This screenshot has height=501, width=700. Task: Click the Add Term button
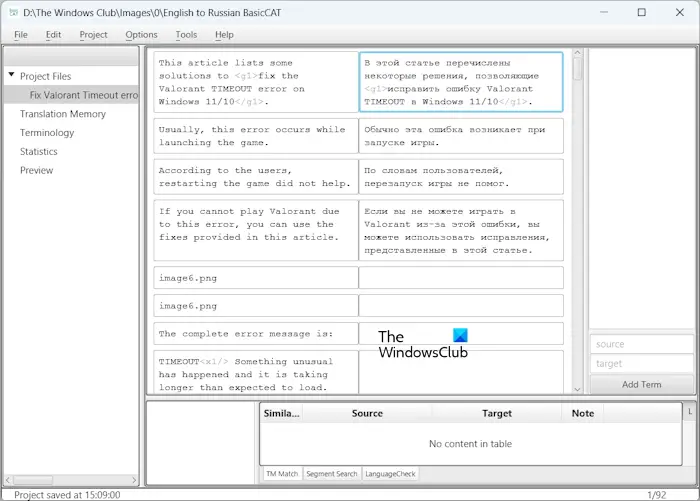pyautogui.click(x=642, y=384)
